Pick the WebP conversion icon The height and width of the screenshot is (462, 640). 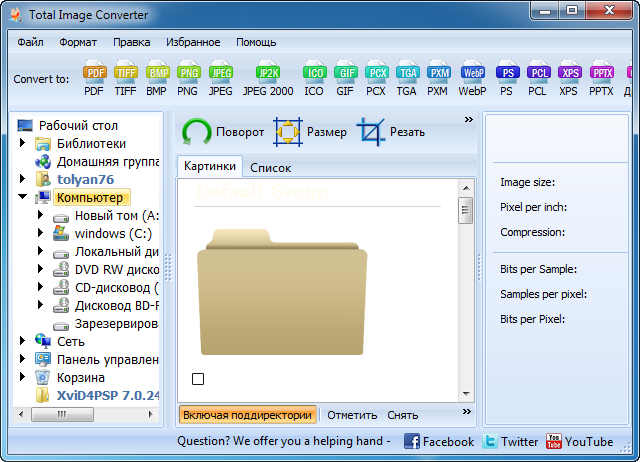(472, 78)
